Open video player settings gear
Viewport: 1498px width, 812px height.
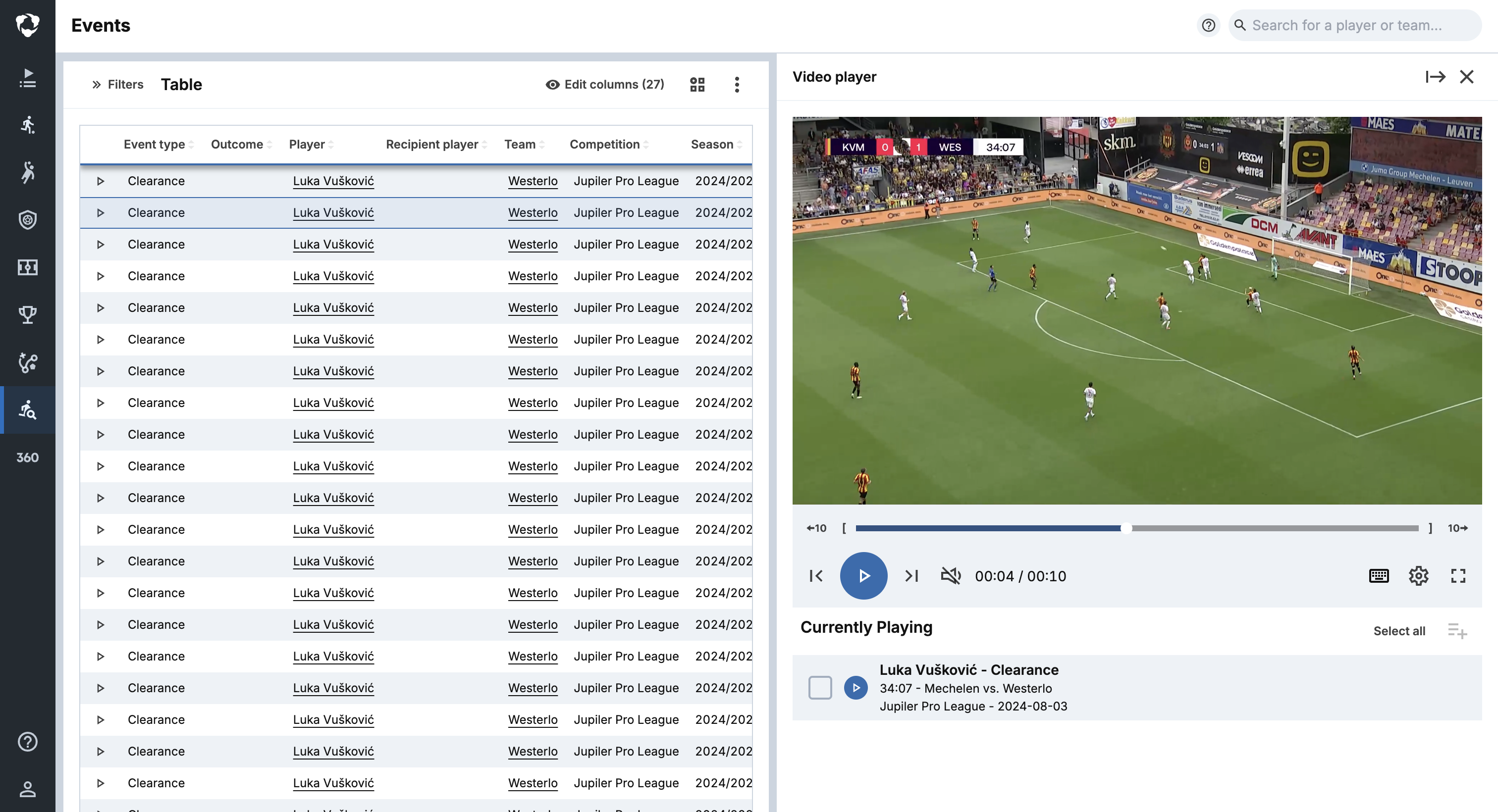(1418, 575)
